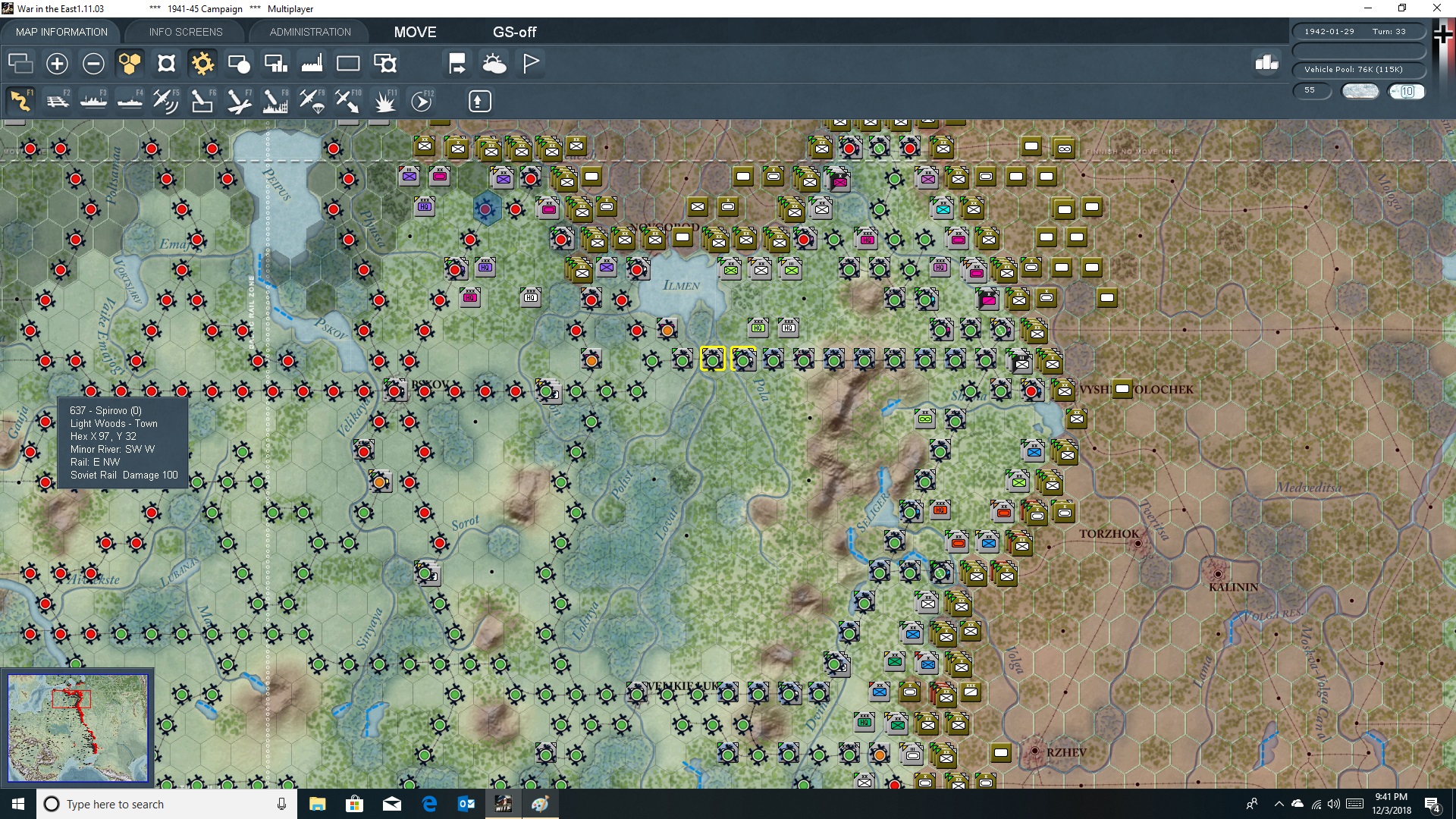Open the Map Information tab
The width and height of the screenshot is (1456, 819).
click(x=61, y=32)
